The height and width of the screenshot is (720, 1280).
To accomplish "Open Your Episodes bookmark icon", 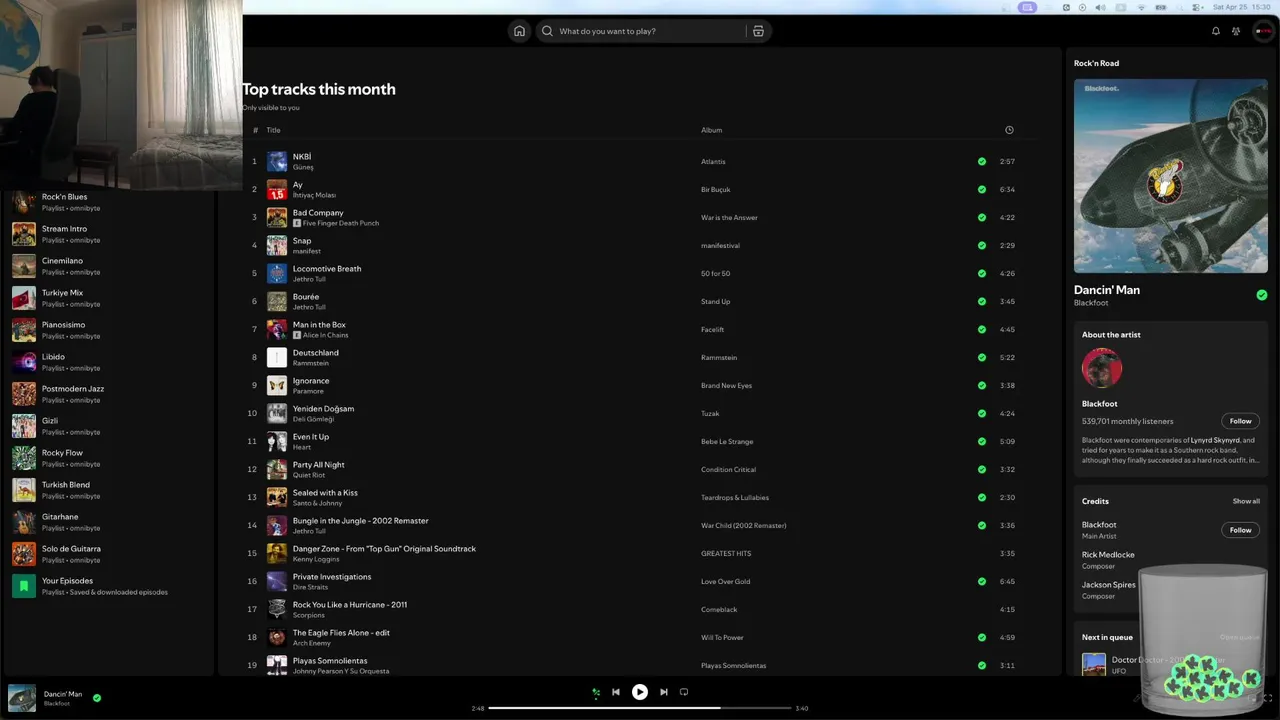I will pos(24,586).
